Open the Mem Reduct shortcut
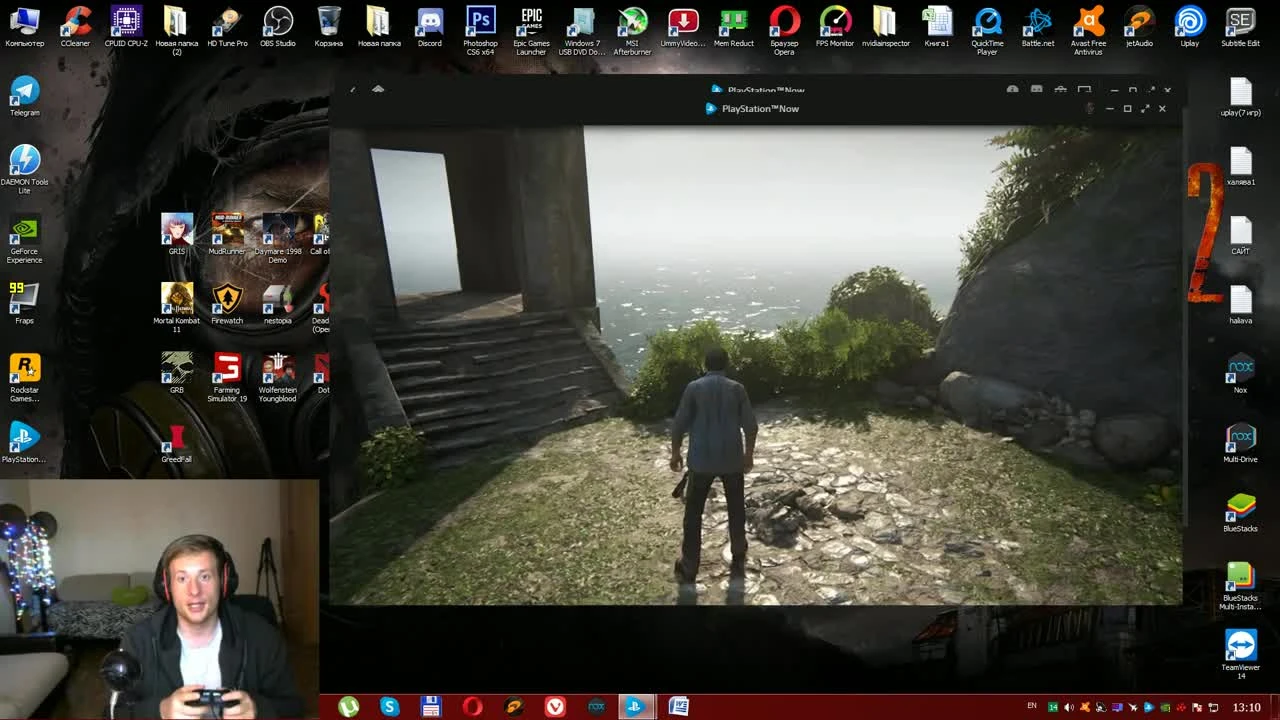1280x720 pixels. pyautogui.click(x=734, y=27)
